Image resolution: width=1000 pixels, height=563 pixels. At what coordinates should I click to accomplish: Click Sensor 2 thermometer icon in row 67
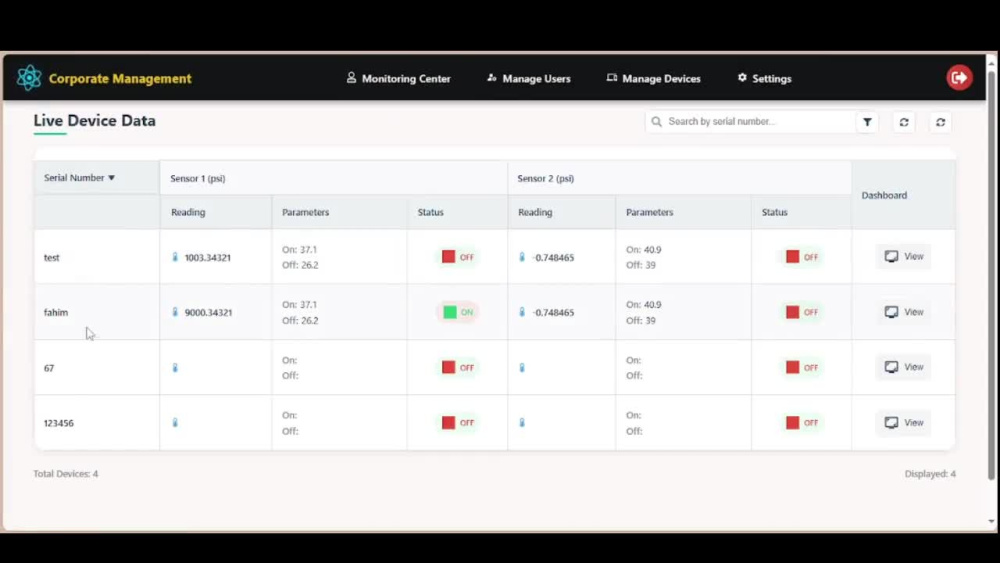522,367
